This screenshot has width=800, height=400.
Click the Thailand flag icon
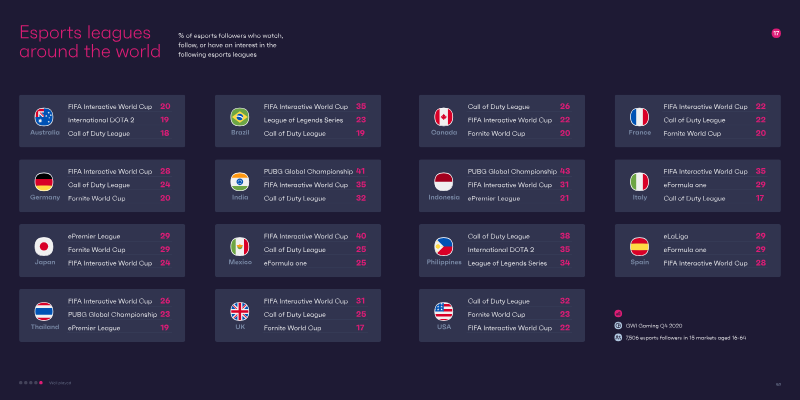pyautogui.click(x=44, y=312)
